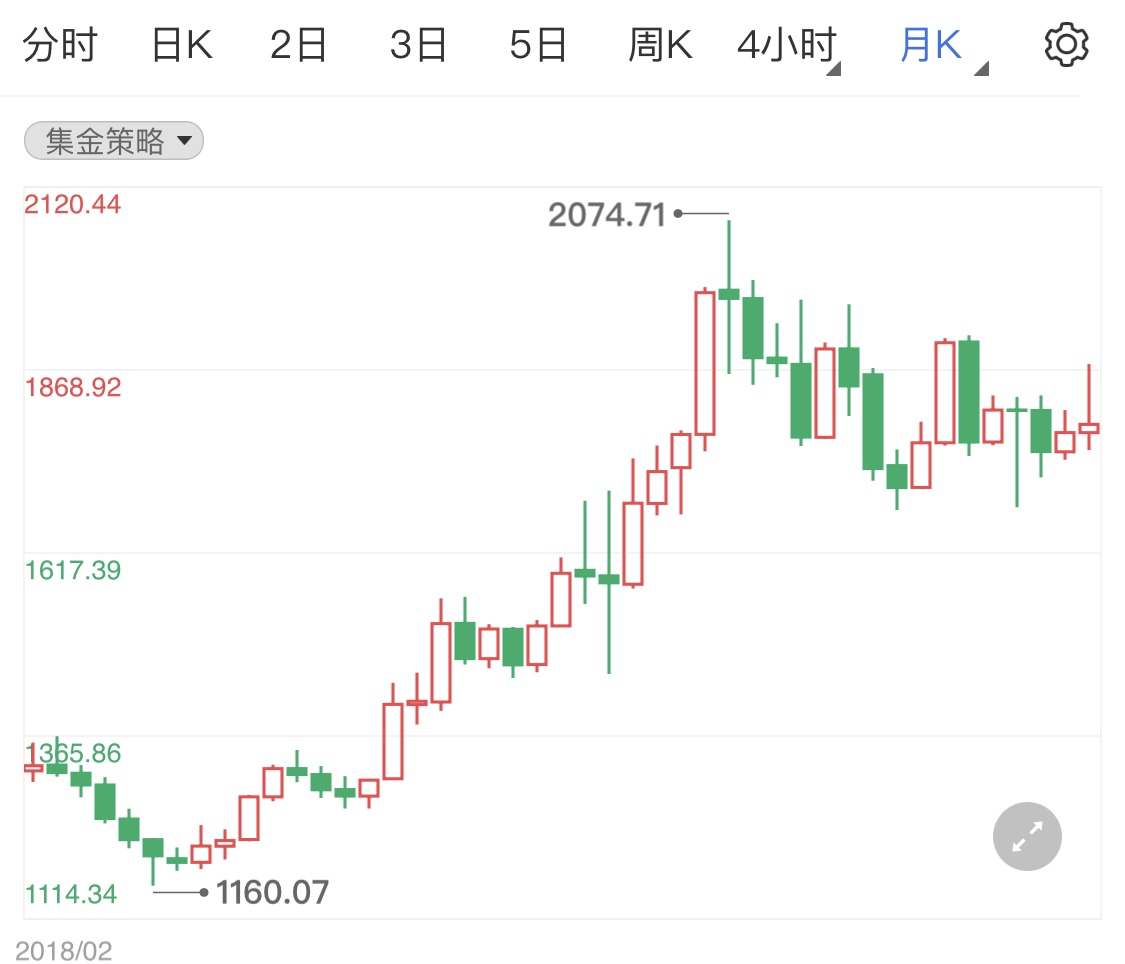The height and width of the screenshot is (964, 1125).
Task: Select the 日K tab
Action: (x=181, y=46)
